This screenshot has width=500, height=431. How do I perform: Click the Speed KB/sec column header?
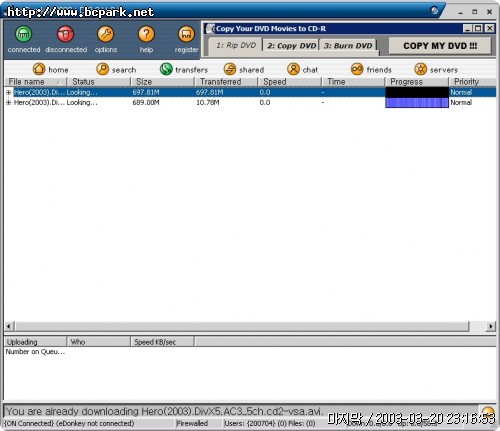162,342
